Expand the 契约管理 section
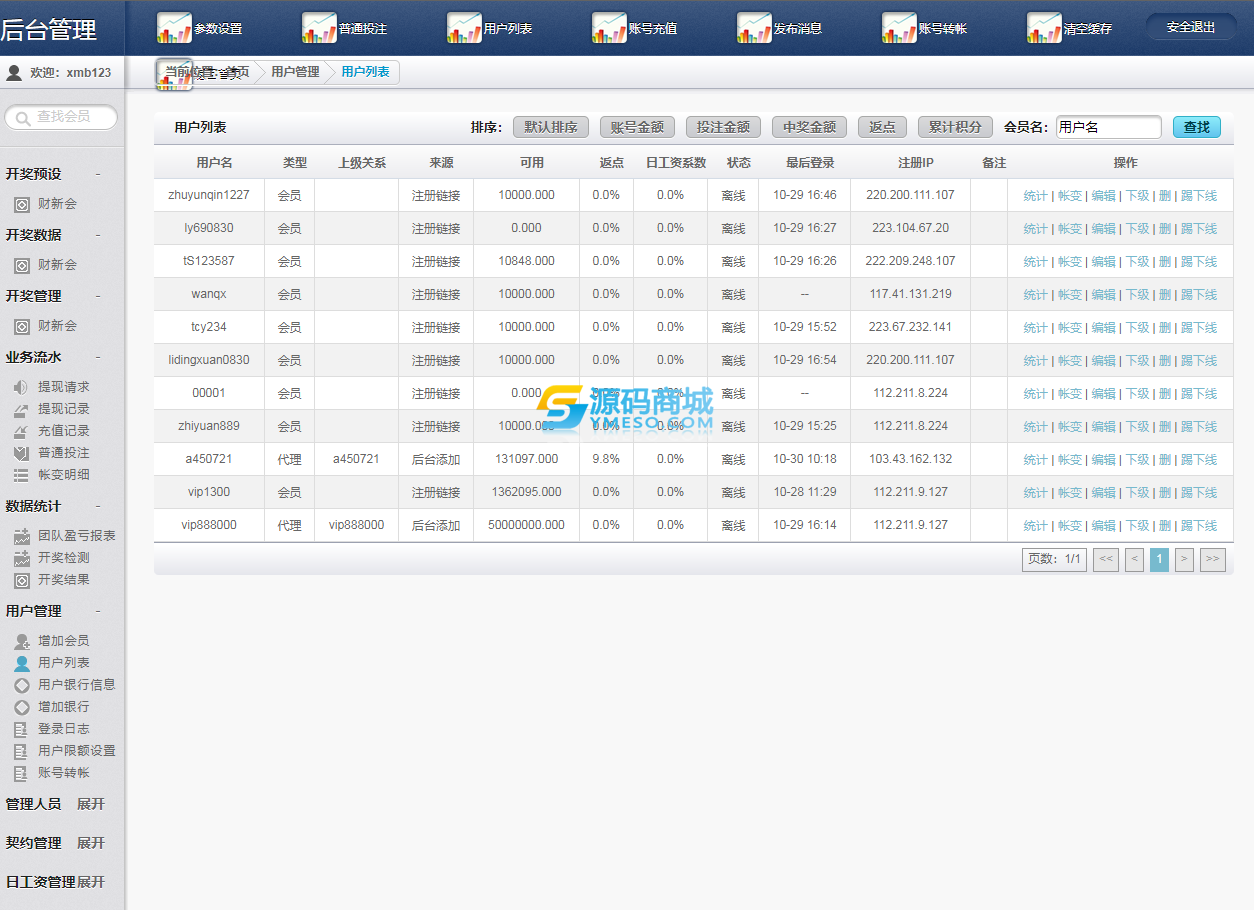The height and width of the screenshot is (910, 1254). point(91,843)
